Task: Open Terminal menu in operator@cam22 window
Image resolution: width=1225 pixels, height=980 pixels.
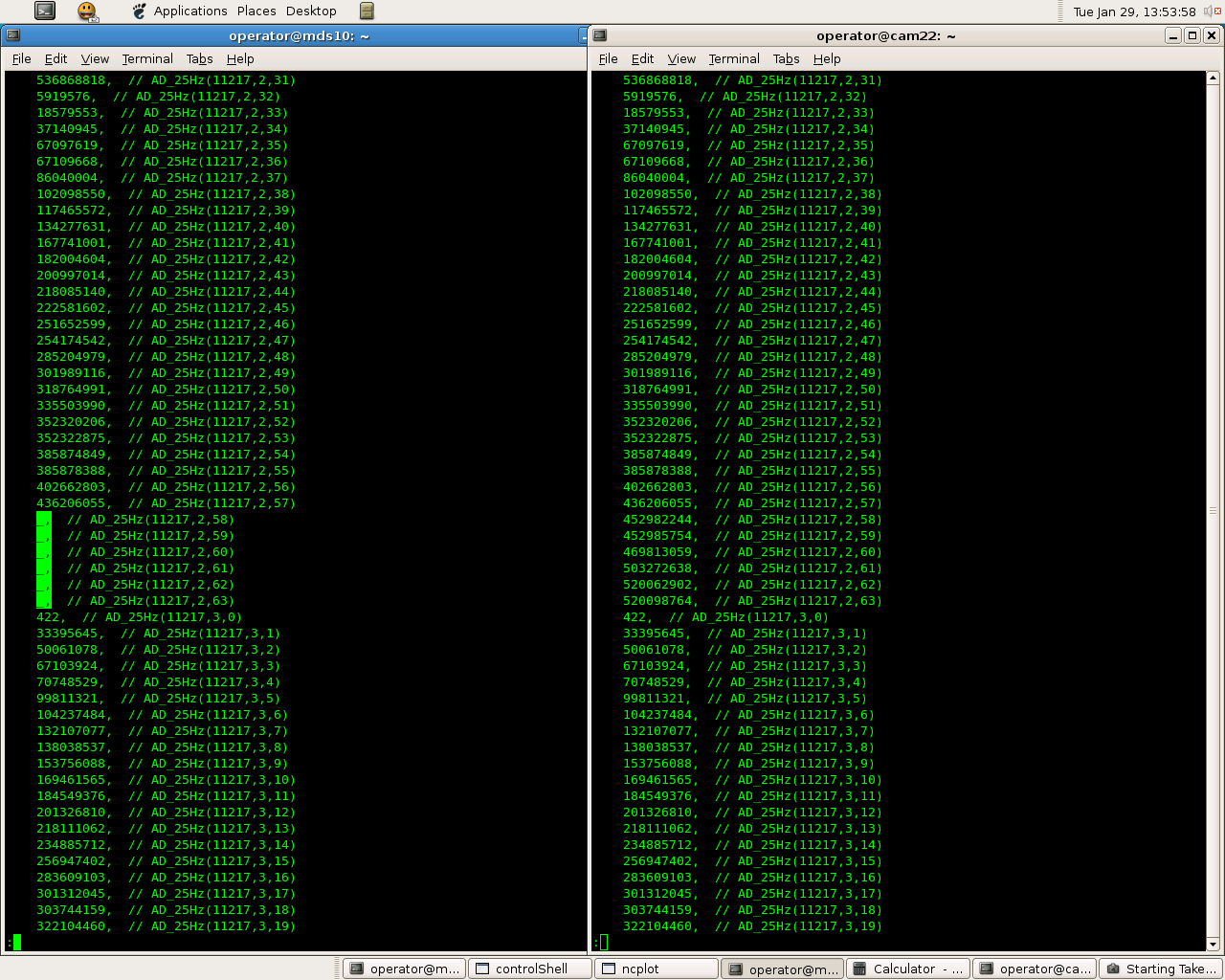Action: click(x=734, y=58)
